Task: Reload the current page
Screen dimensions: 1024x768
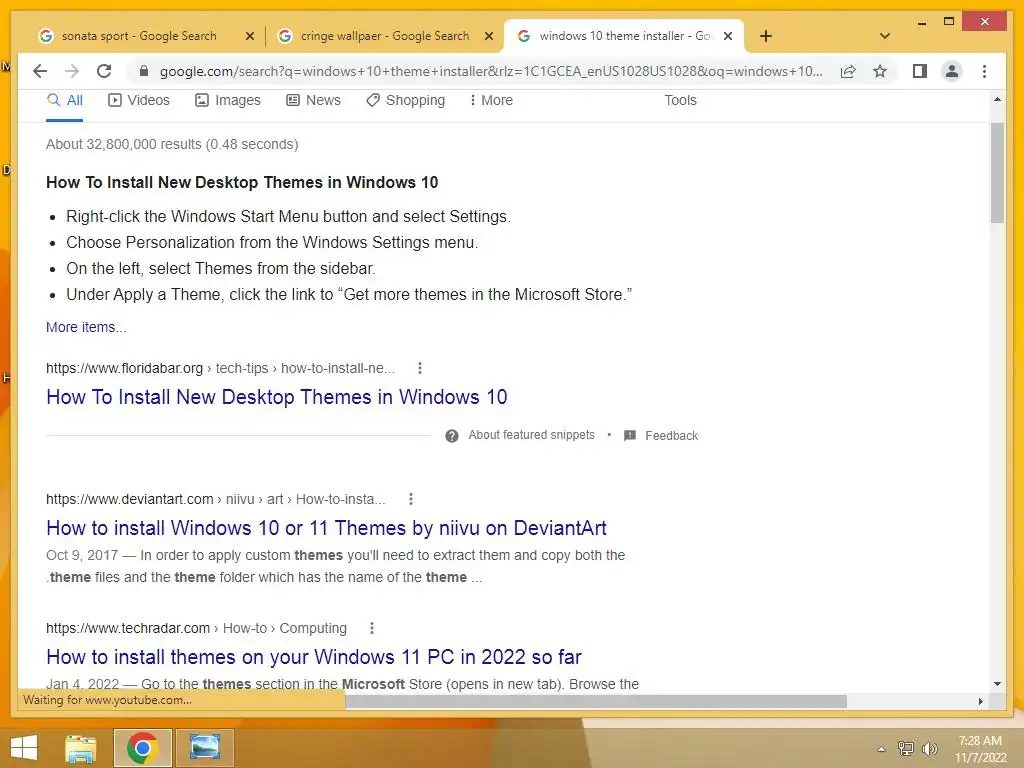Action: 104,71
